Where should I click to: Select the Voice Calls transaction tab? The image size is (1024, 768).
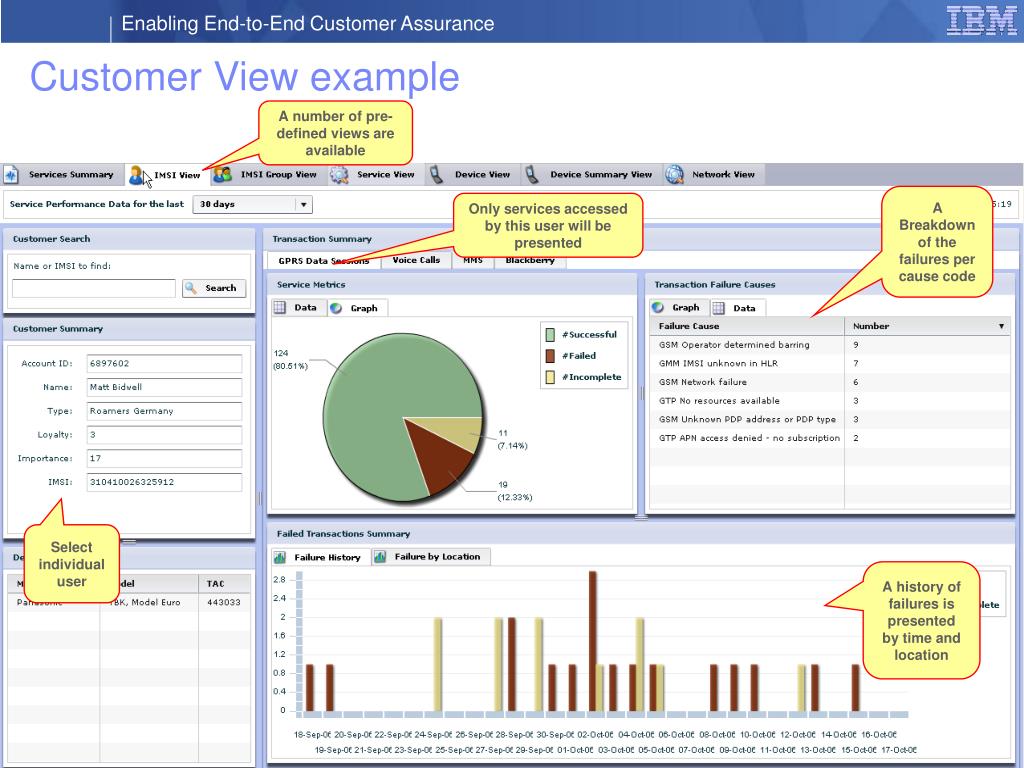(x=416, y=260)
